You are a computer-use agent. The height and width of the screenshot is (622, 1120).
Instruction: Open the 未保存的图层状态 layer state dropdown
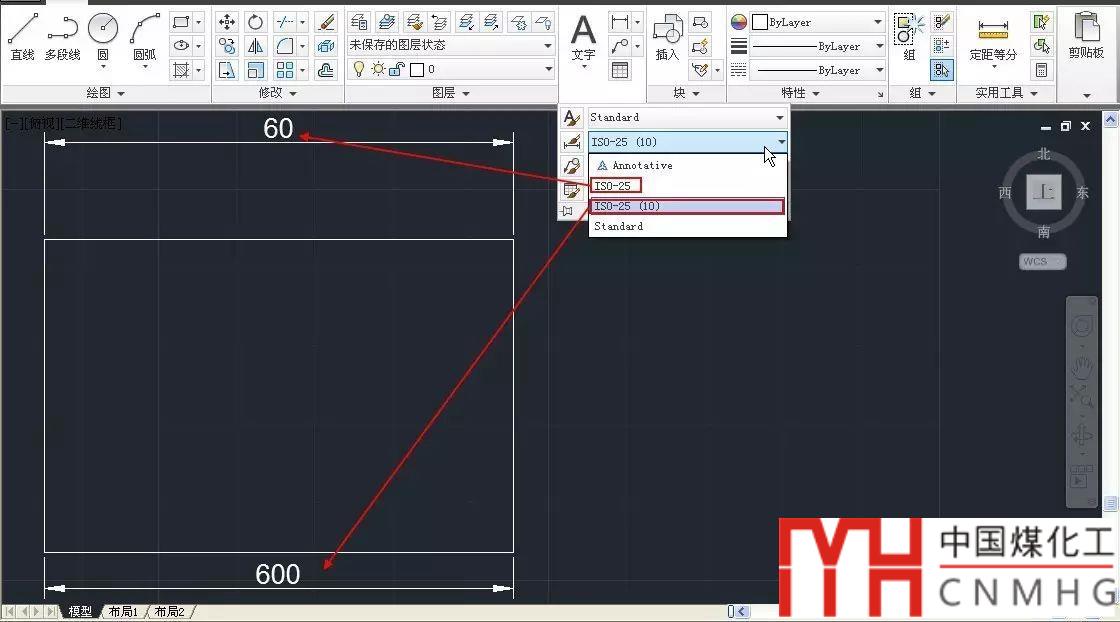(x=450, y=45)
